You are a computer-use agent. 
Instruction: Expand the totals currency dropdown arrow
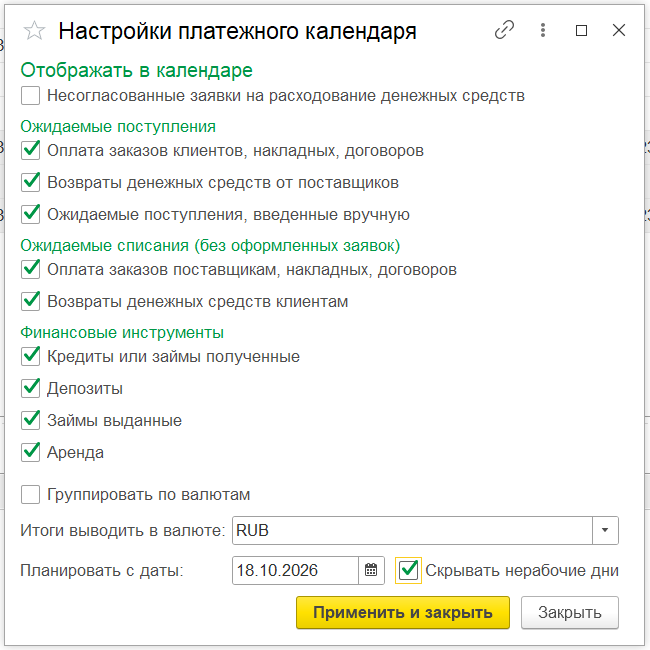tap(605, 530)
